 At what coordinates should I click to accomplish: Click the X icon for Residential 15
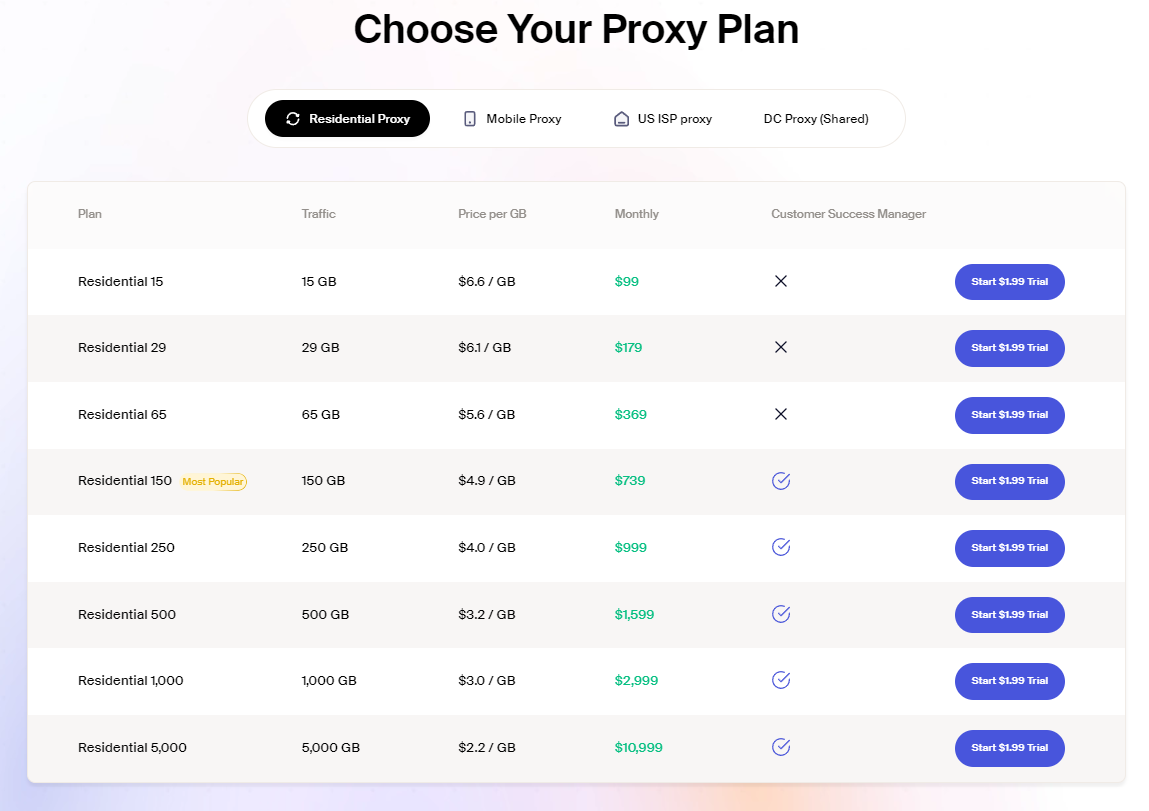click(x=781, y=282)
